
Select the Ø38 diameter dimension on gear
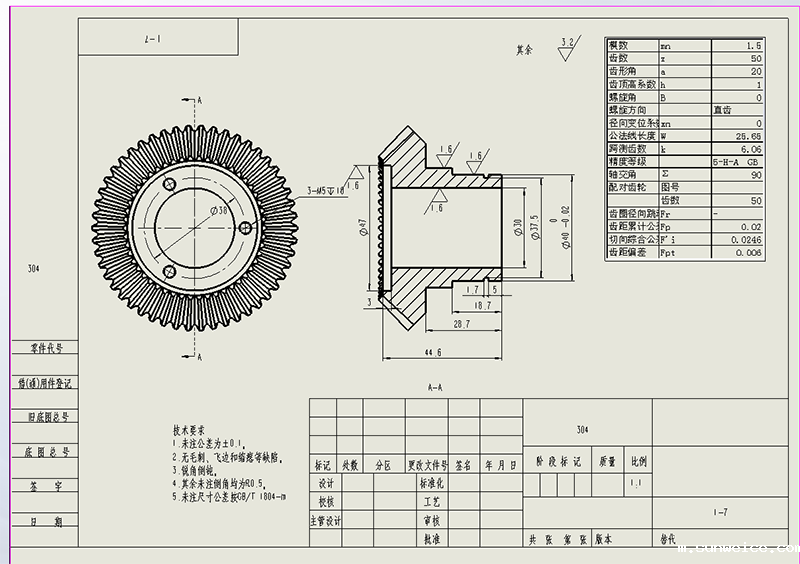click(220, 210)
